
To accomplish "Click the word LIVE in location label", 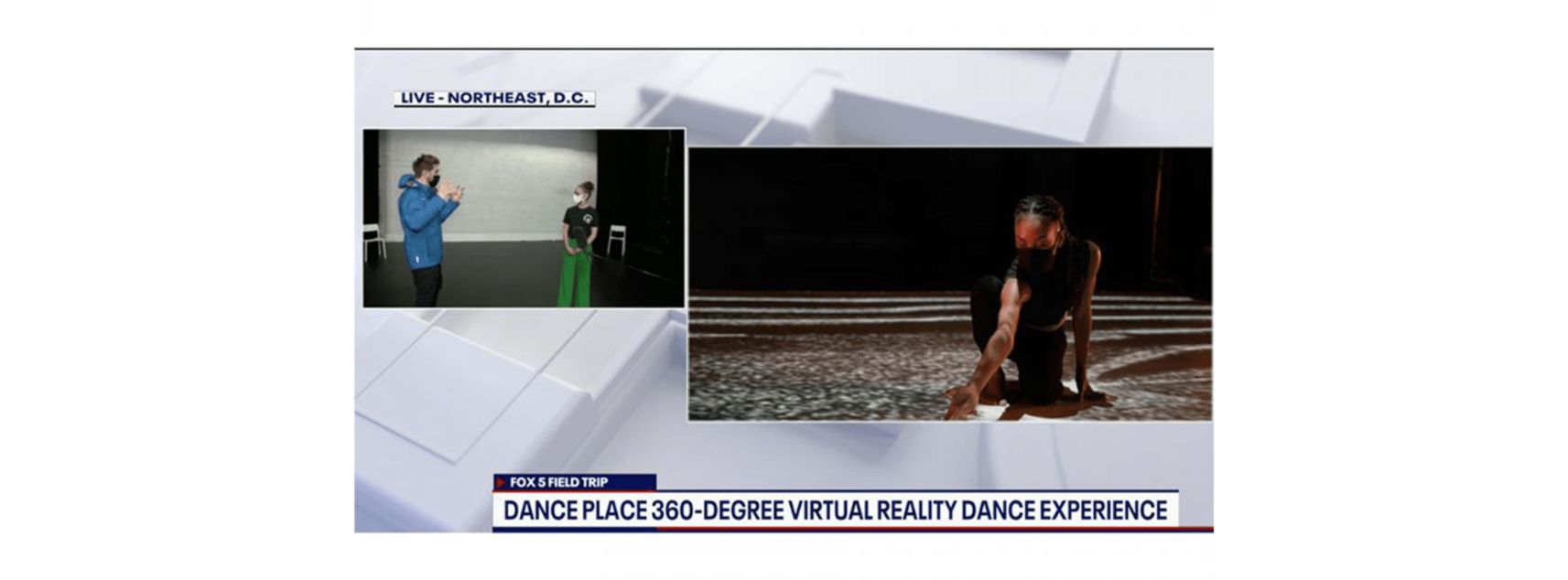I will (417, 99).
